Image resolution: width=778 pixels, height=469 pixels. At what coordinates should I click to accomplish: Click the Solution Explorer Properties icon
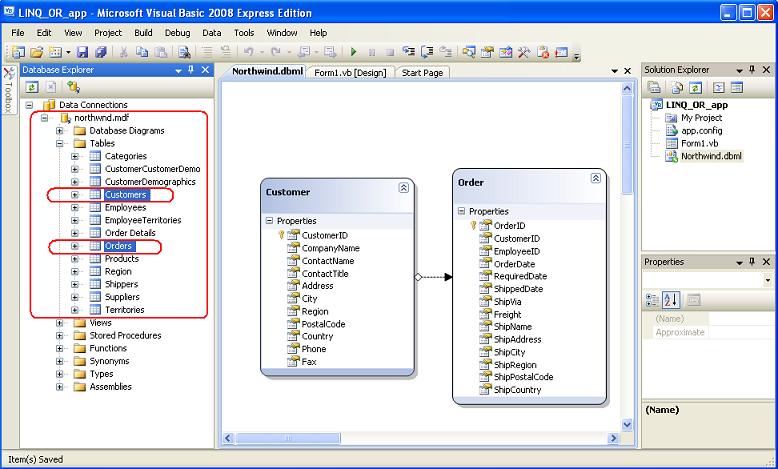[x=654, y=88]
